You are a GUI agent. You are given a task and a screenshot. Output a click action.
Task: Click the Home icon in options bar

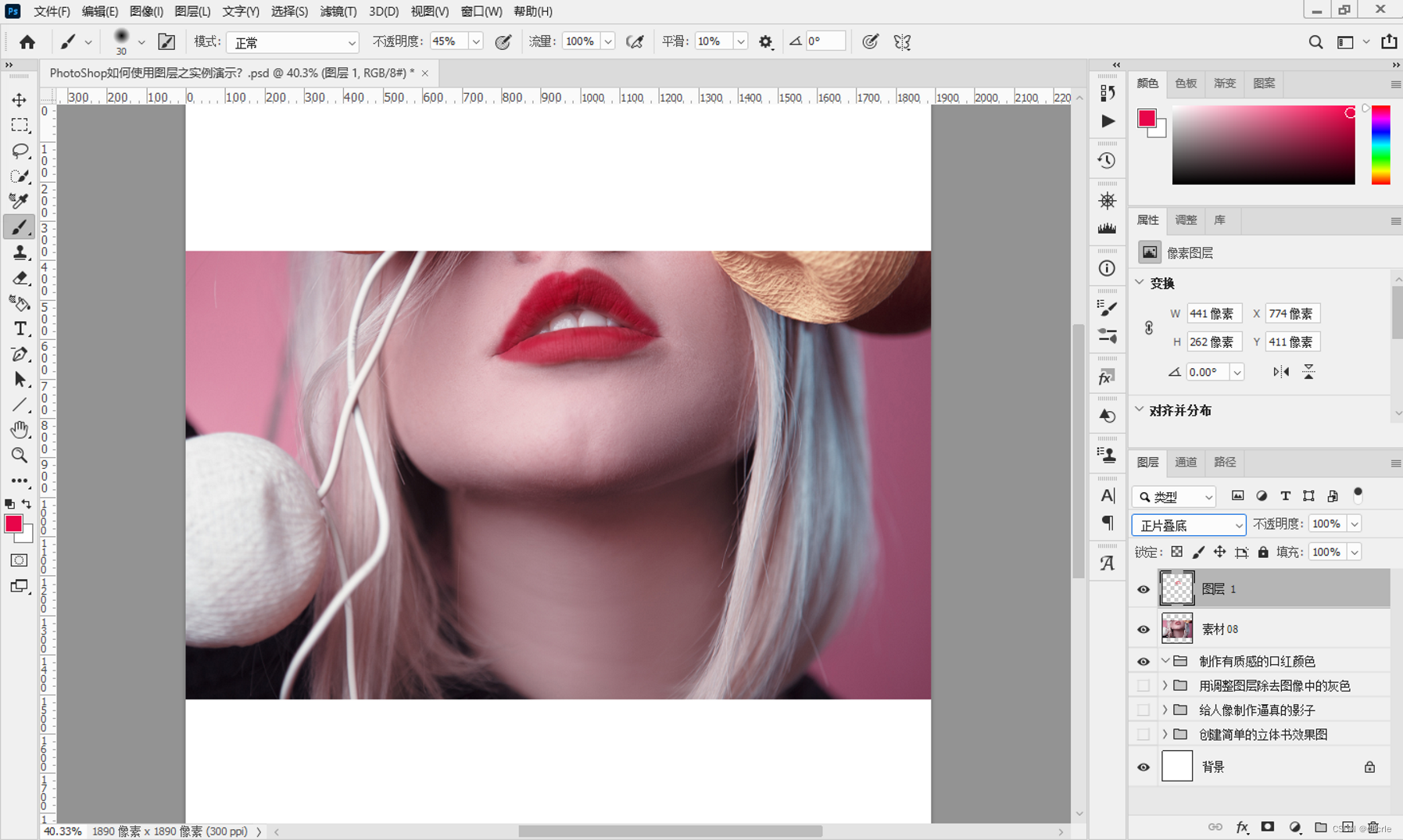coord(27,42)
